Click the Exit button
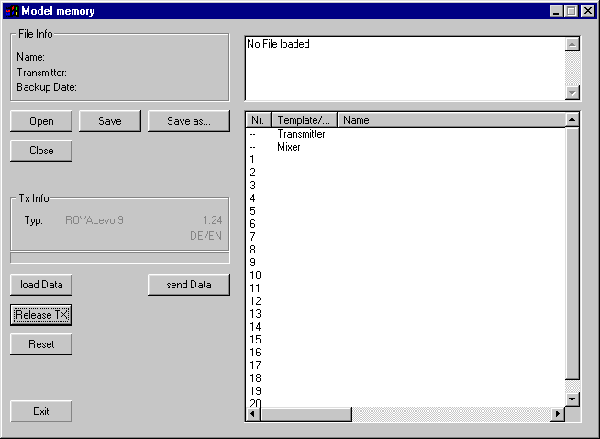The image size is (600, 439). pyautogui.click(x=40, y=411)
